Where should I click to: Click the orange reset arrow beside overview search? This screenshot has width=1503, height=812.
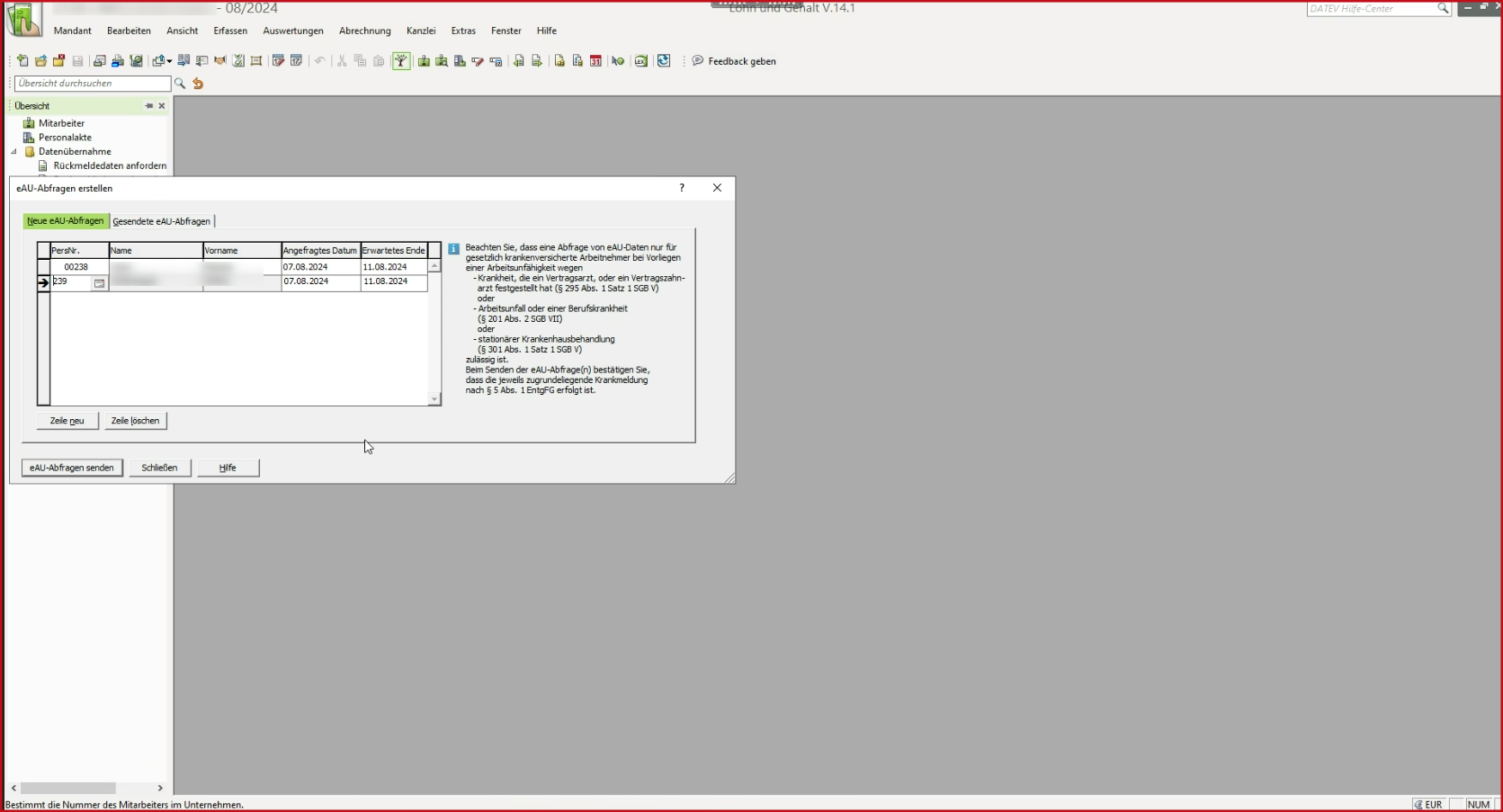click(x=199, y=84)
